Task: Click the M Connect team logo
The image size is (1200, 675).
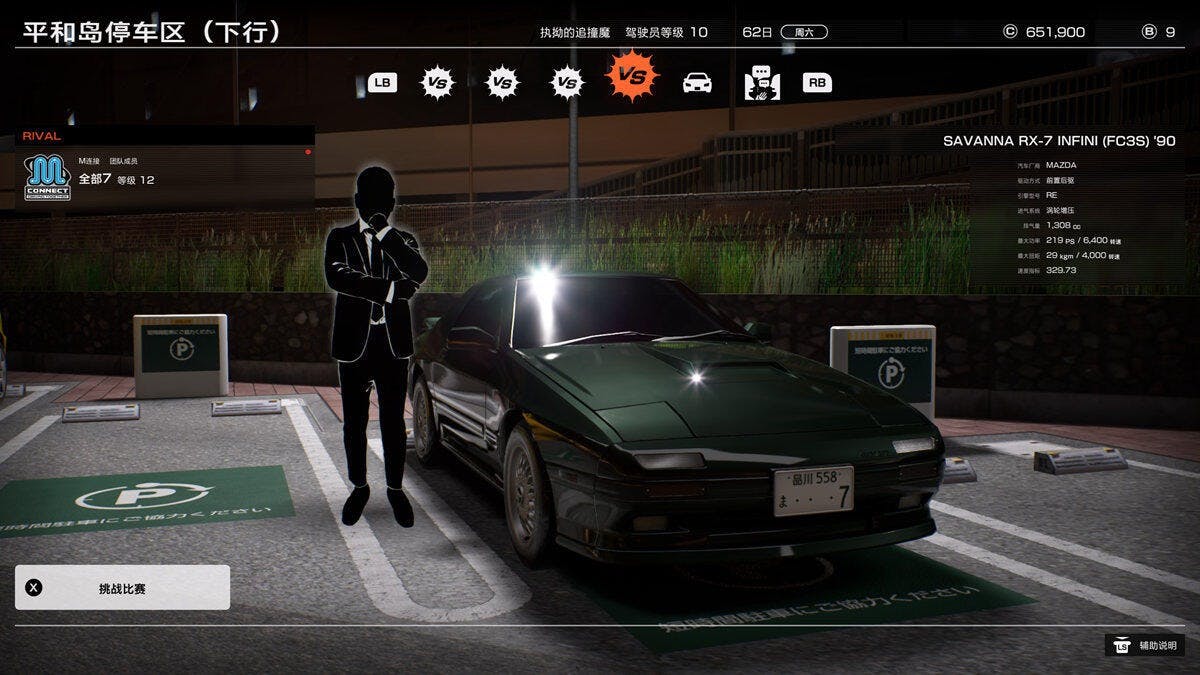Action: 47,176
